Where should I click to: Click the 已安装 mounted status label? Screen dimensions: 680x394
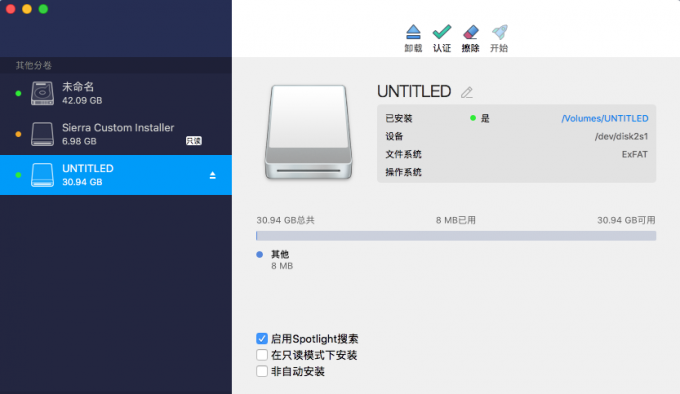tap(399, 118)
